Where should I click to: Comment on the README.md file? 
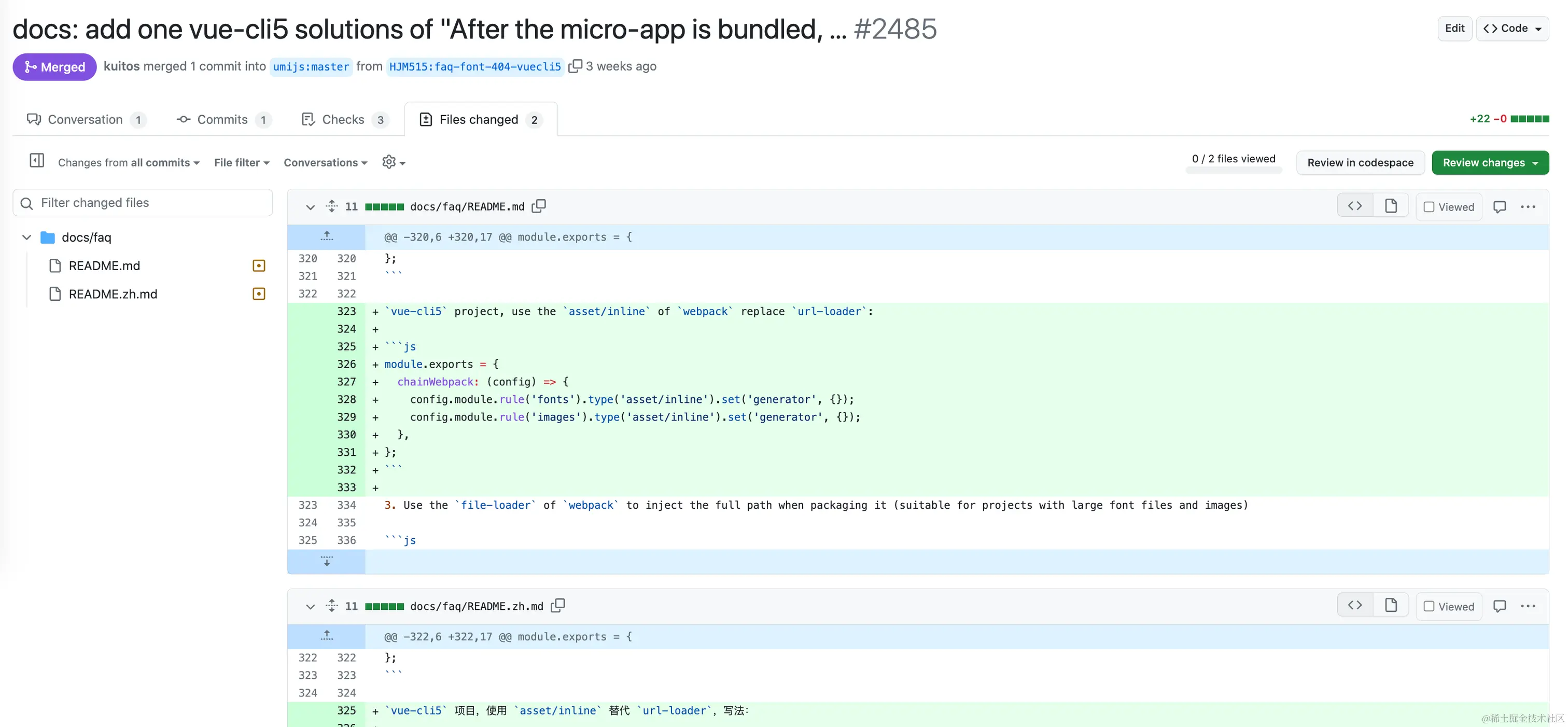coord(1499,207)
